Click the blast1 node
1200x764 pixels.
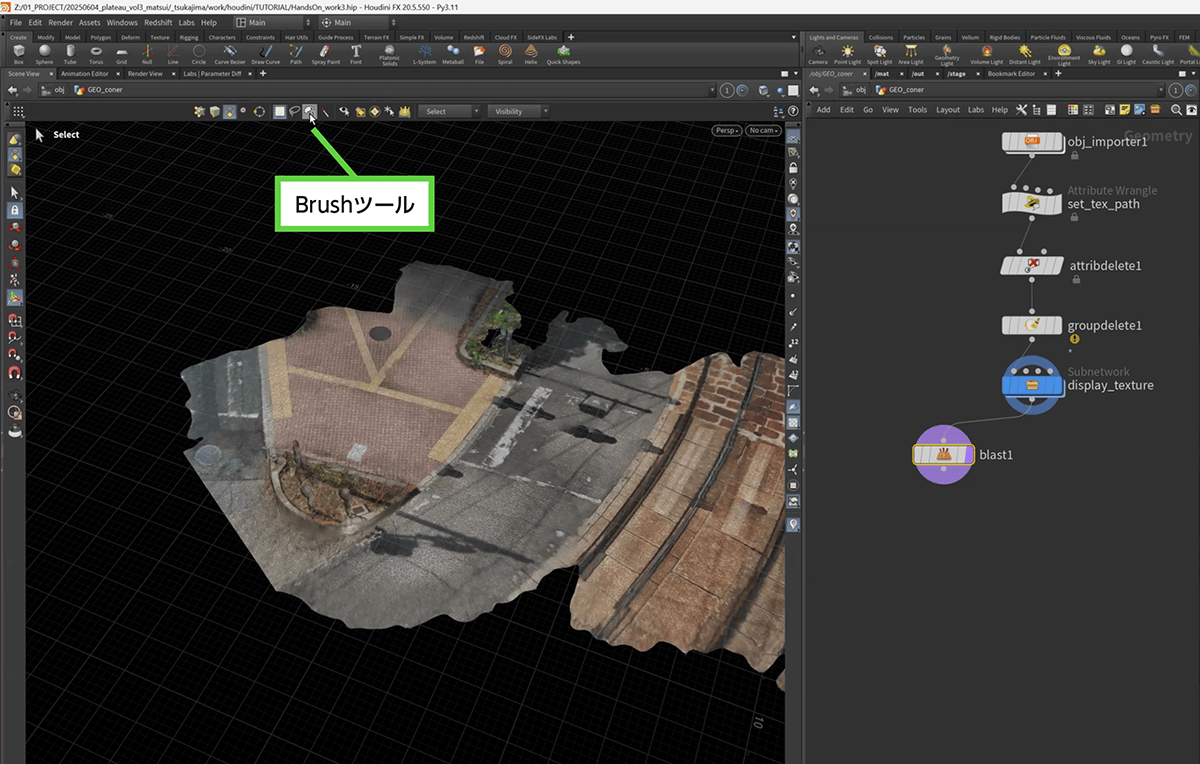coord(942,455)
